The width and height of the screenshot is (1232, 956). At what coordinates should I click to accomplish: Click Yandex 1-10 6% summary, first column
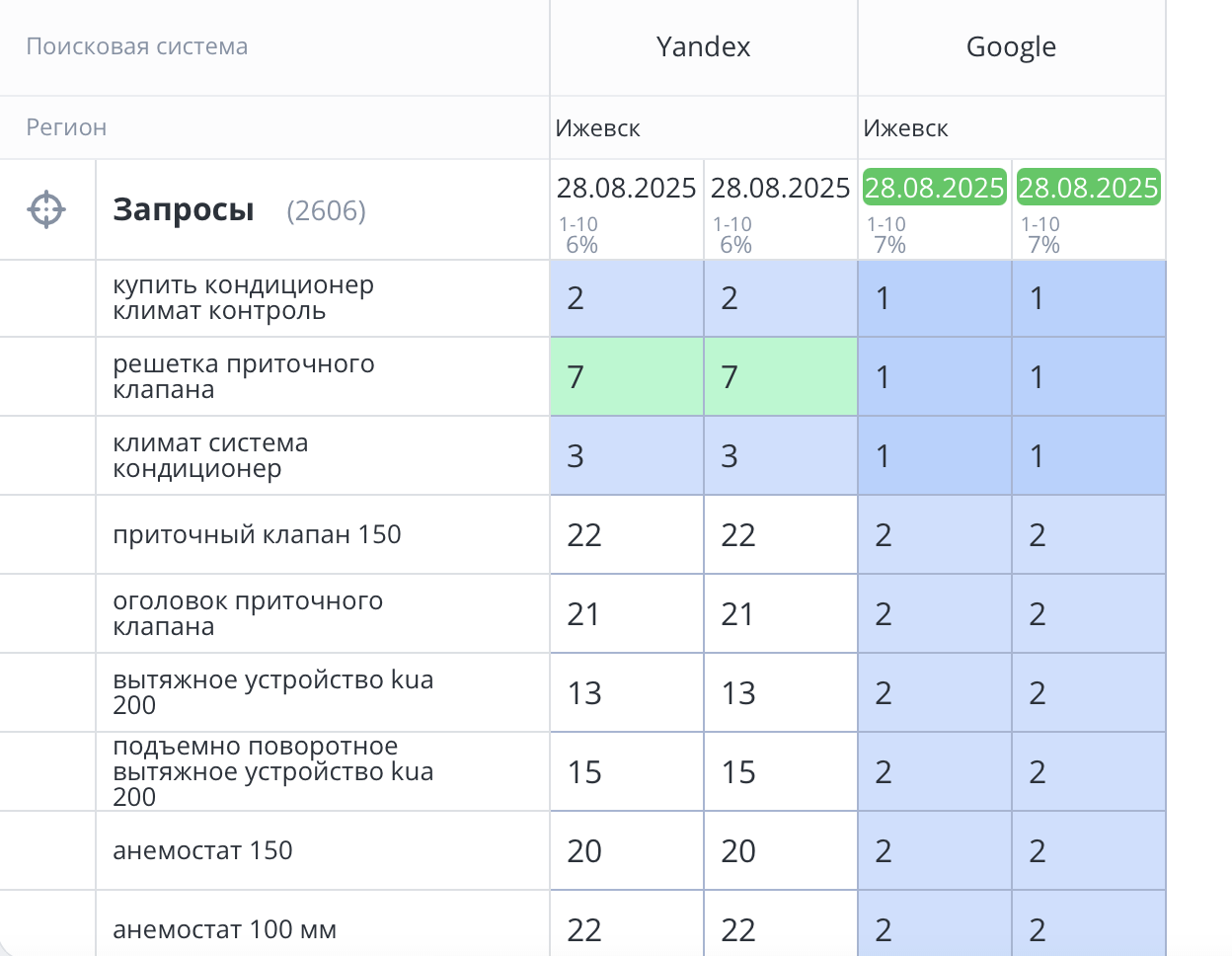[x=579, y=235]
